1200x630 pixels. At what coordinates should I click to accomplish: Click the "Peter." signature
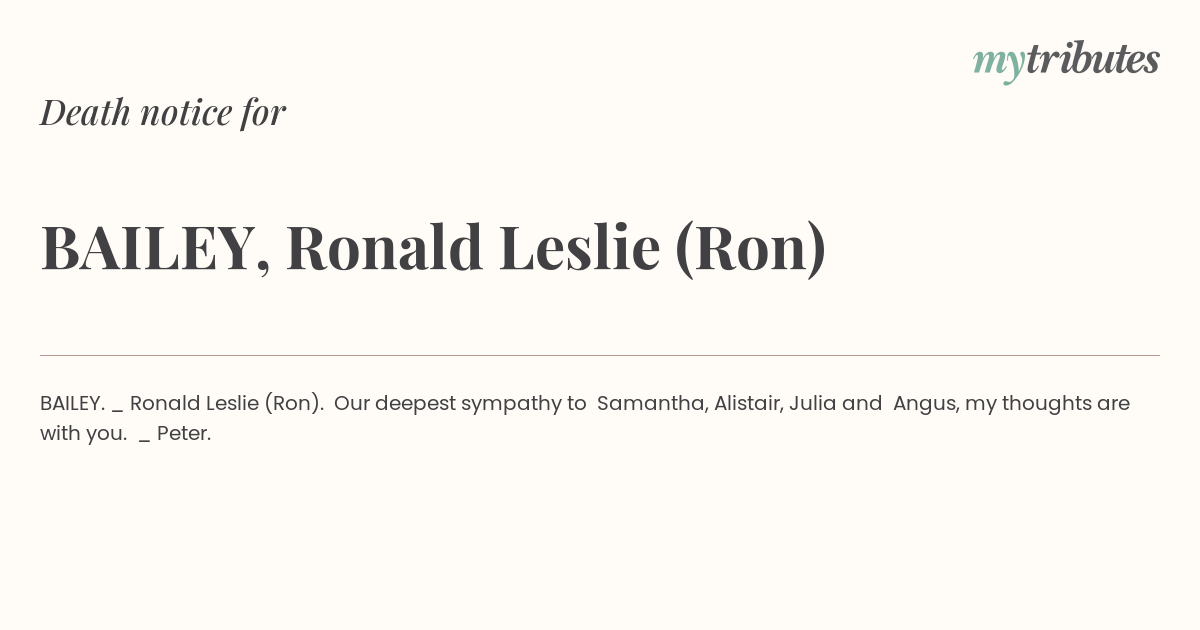(x=184, y=434)
